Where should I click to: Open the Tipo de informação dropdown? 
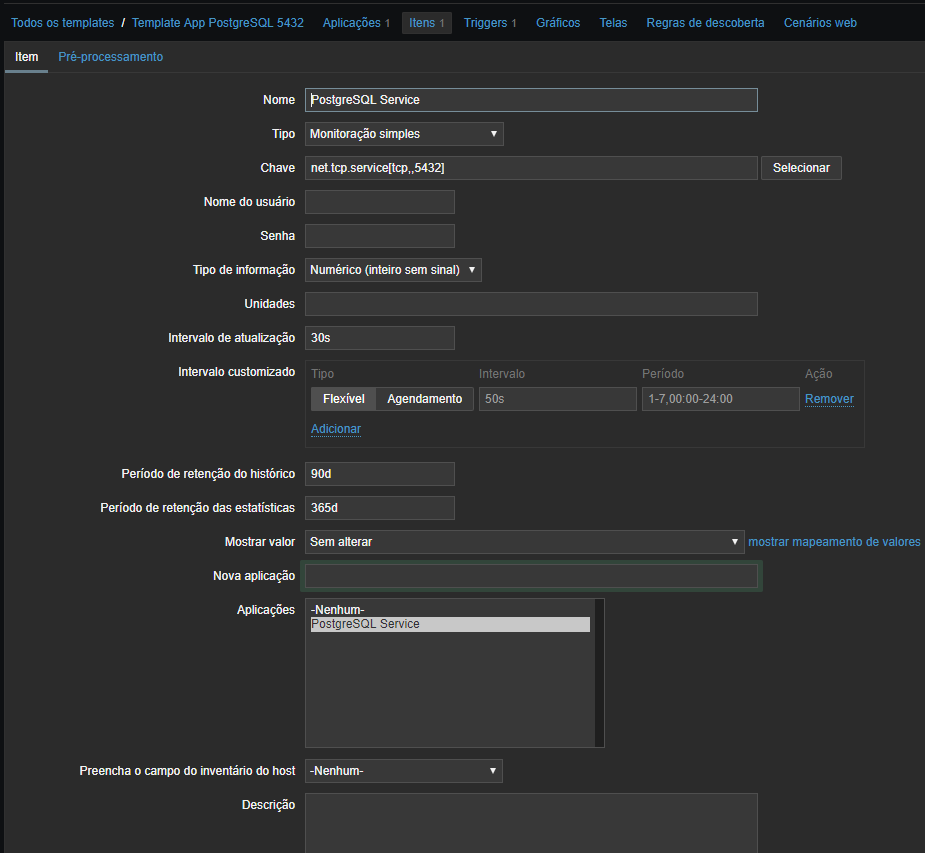[393, 270]
